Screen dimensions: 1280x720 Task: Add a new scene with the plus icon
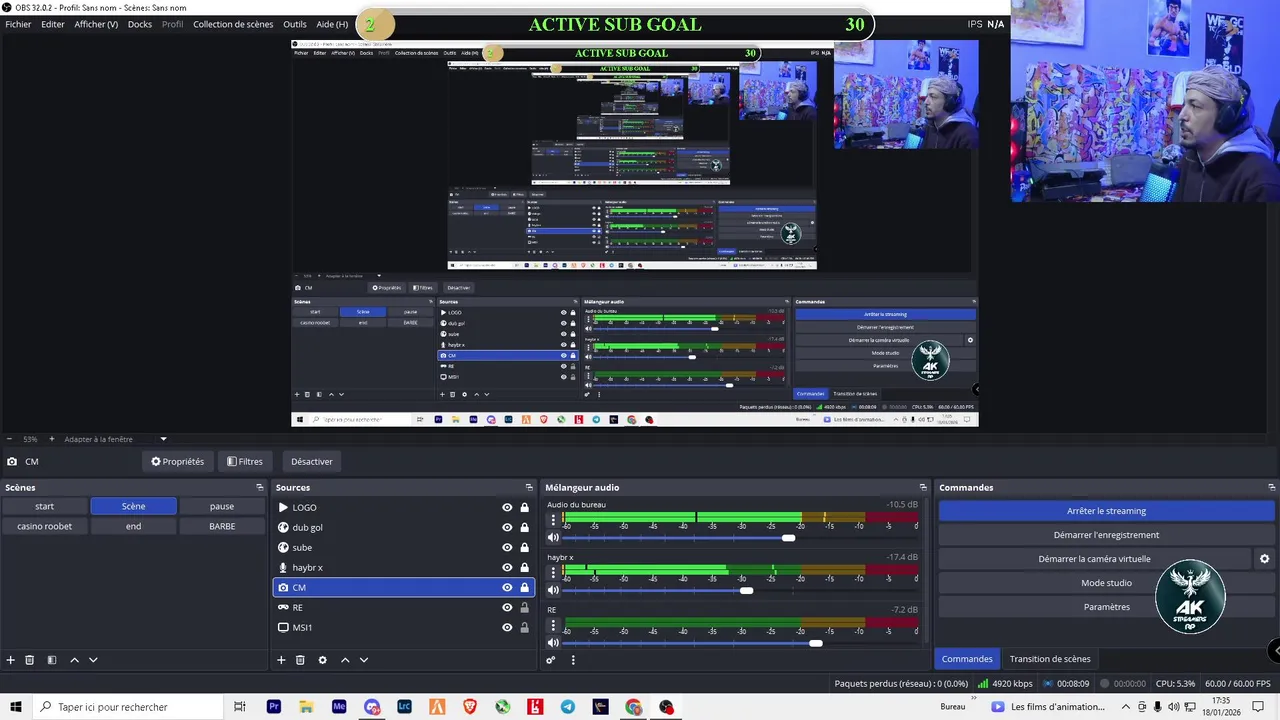[11, 660]
